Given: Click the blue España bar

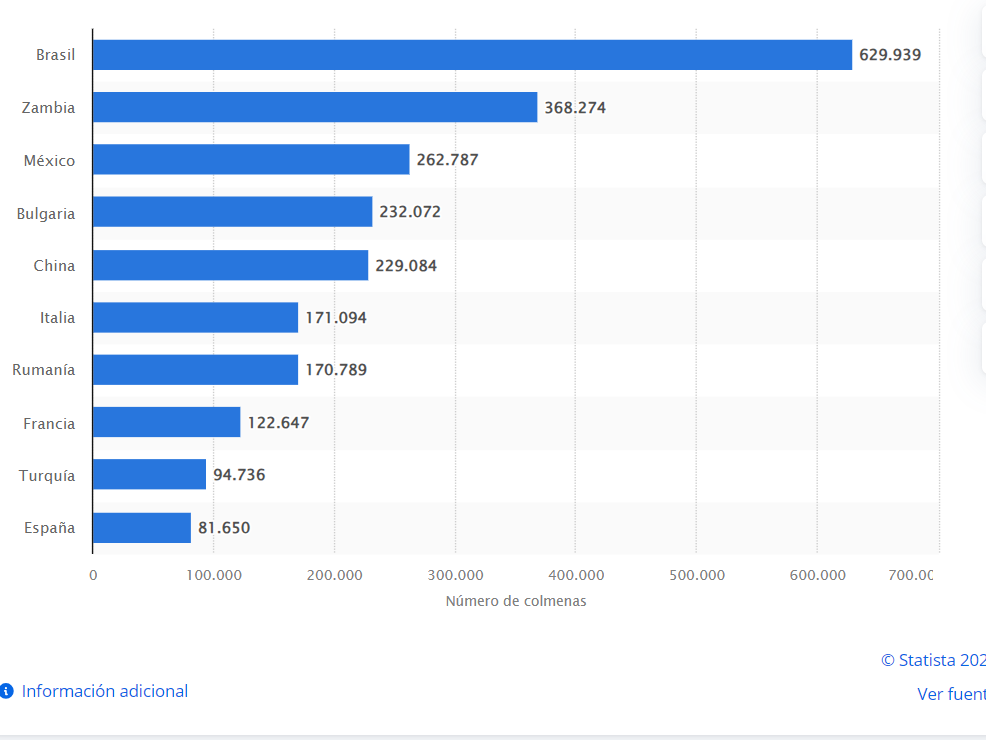Looking at the screenshot, I should coord(142,528).
